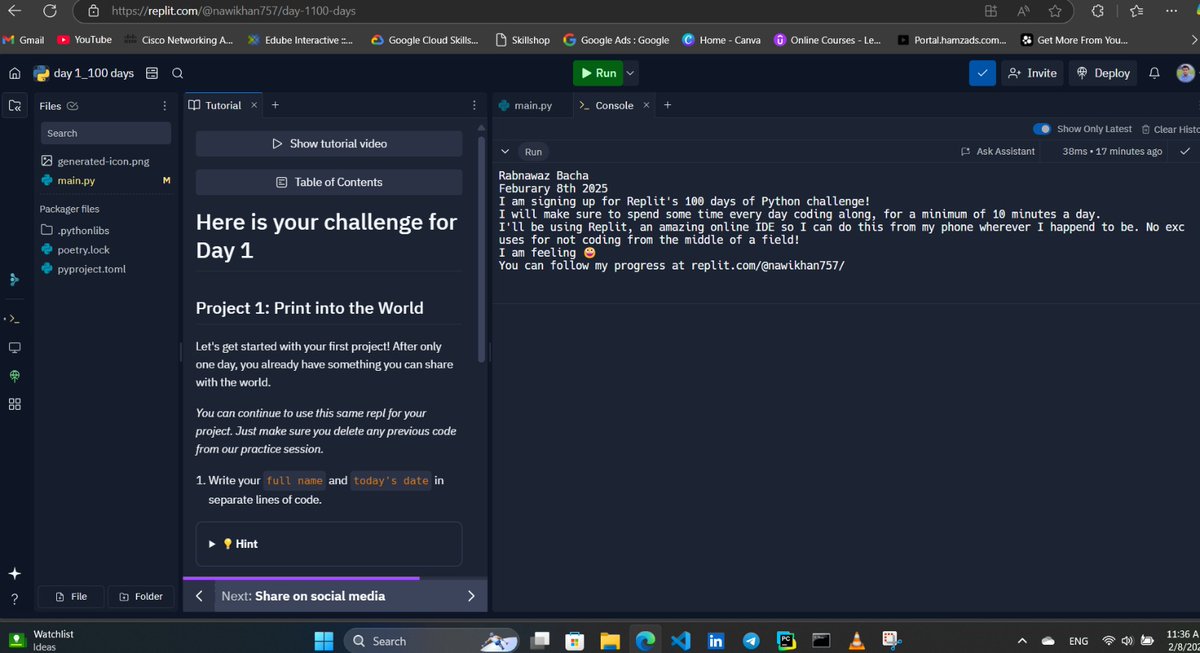Add a new tab next to Tutorial
This screenshot has height=653, width=1200.
(275, 105)
